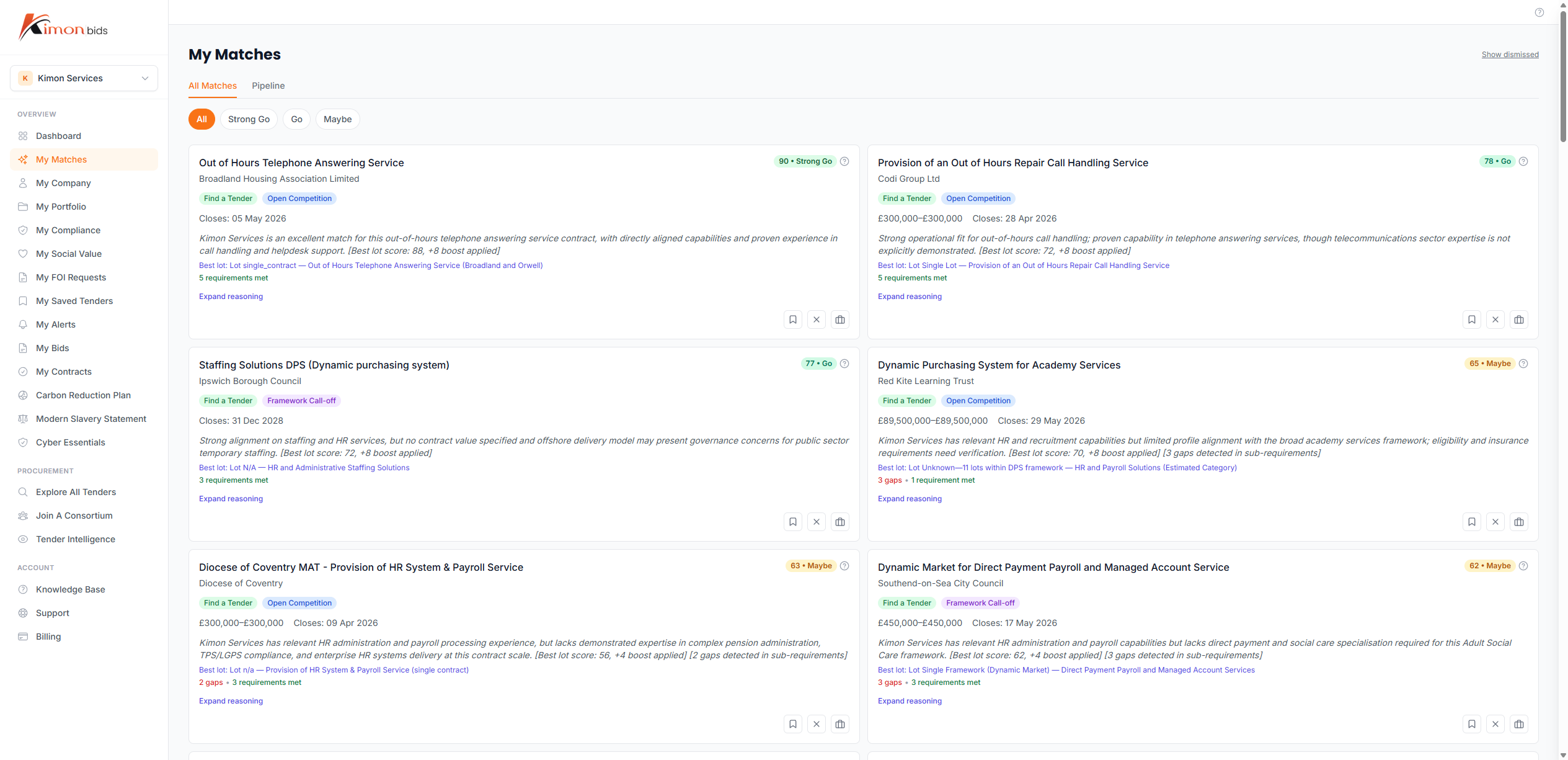Dismiss the Southend-on-Sea City Council match
This screenshot has height=760, width=1568.
click(1495, 724)
